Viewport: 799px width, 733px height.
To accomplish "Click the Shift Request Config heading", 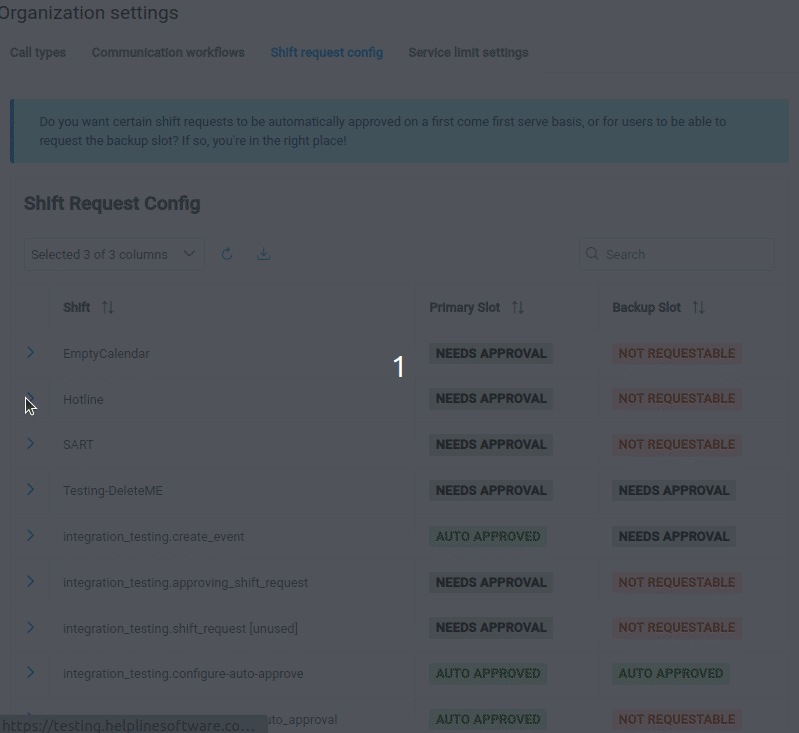I will tap(112, 203).
